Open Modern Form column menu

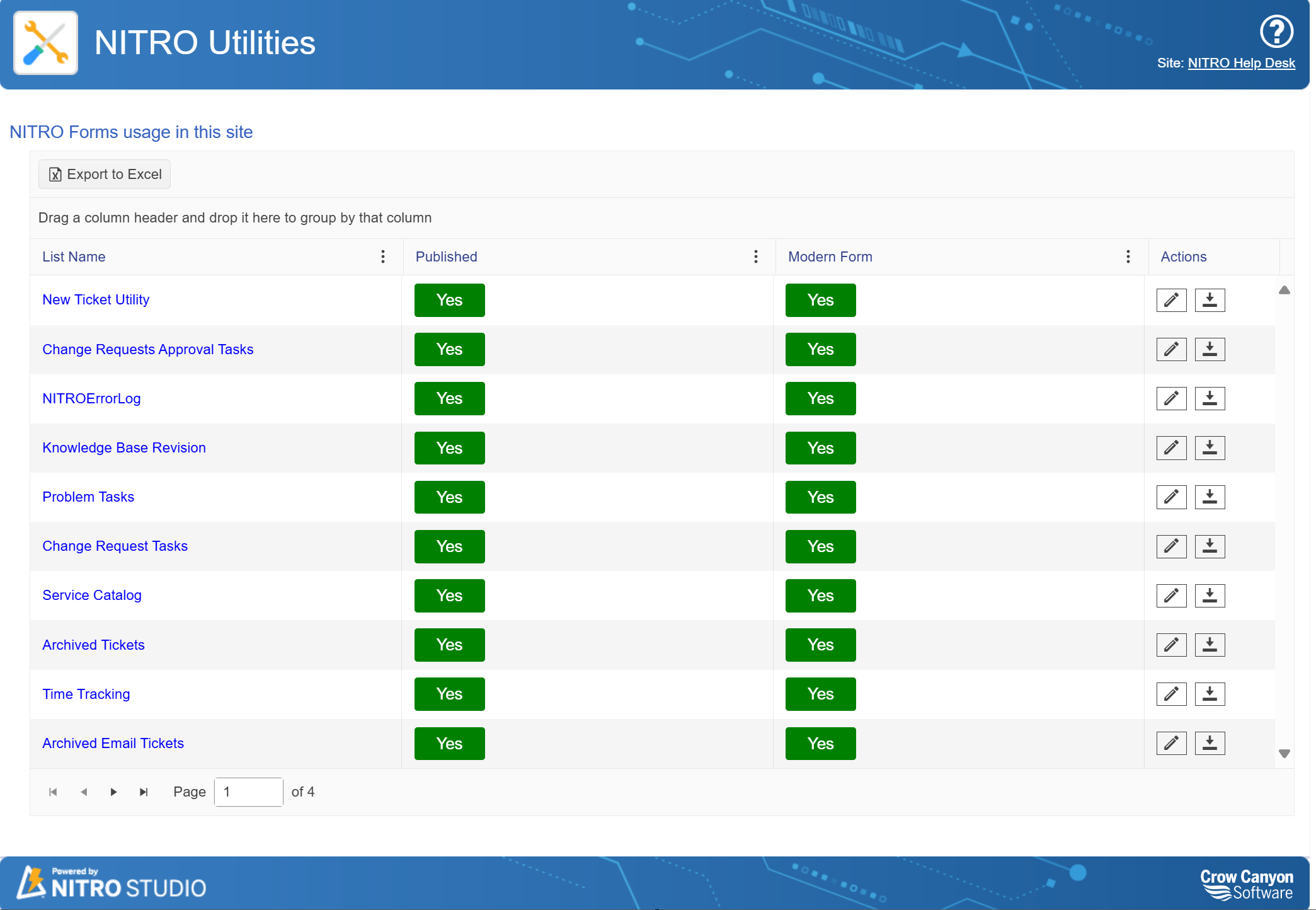(1128, 256)
